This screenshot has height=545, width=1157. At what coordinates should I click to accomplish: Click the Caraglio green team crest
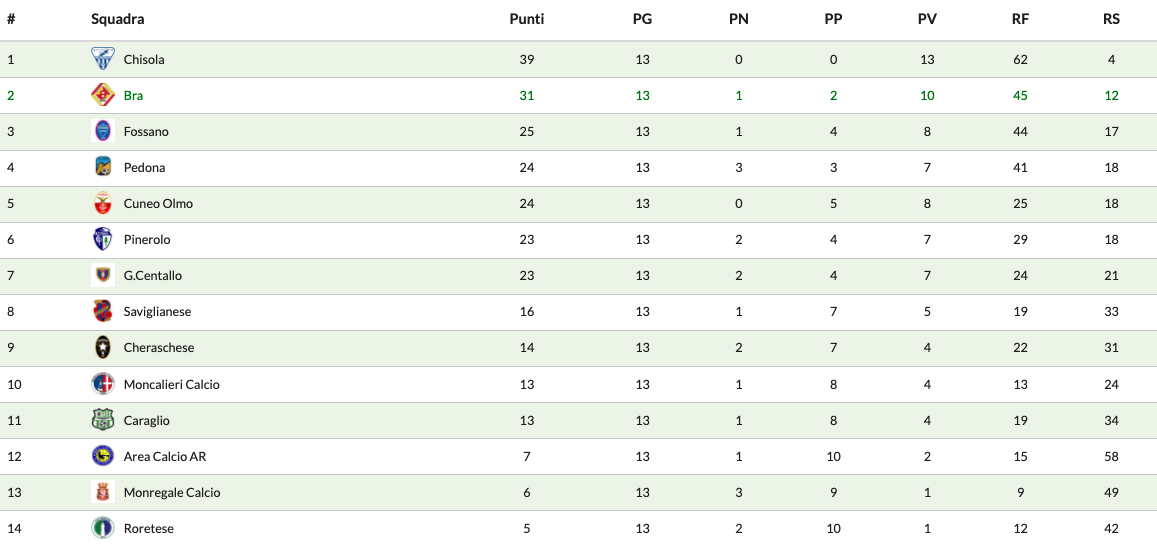click(103, 420)
